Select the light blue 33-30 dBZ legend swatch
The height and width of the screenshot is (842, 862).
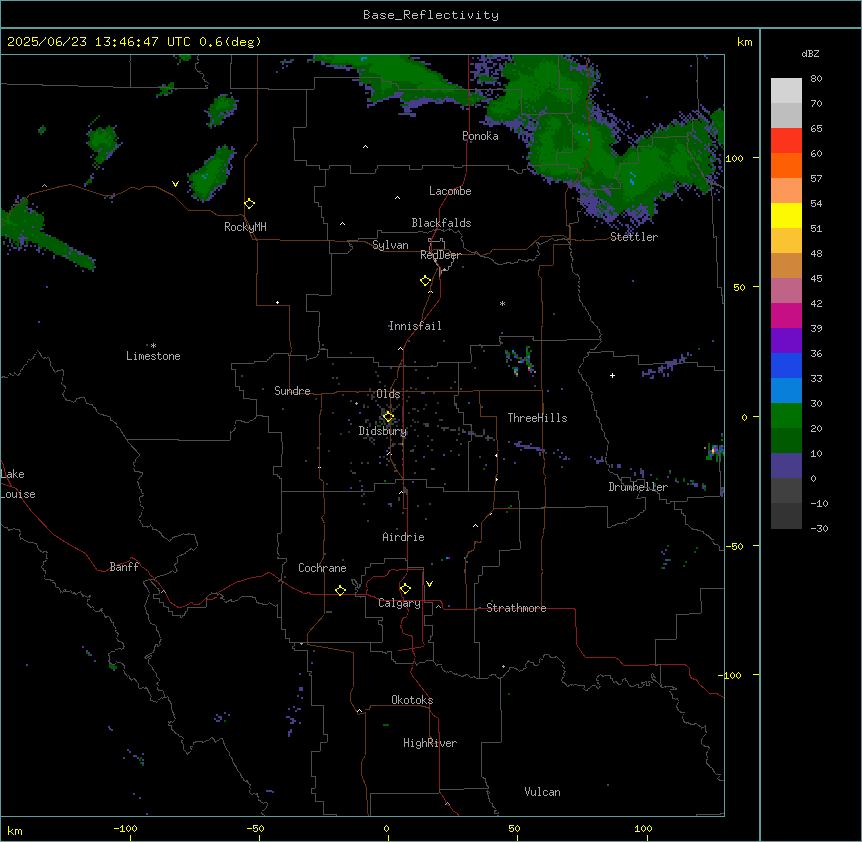786,391
